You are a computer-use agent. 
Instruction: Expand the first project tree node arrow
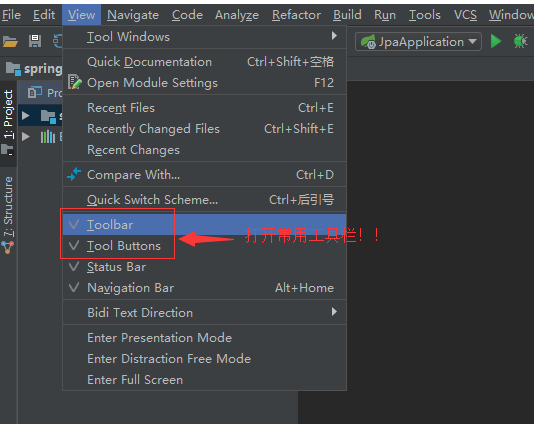pos(26,115)
